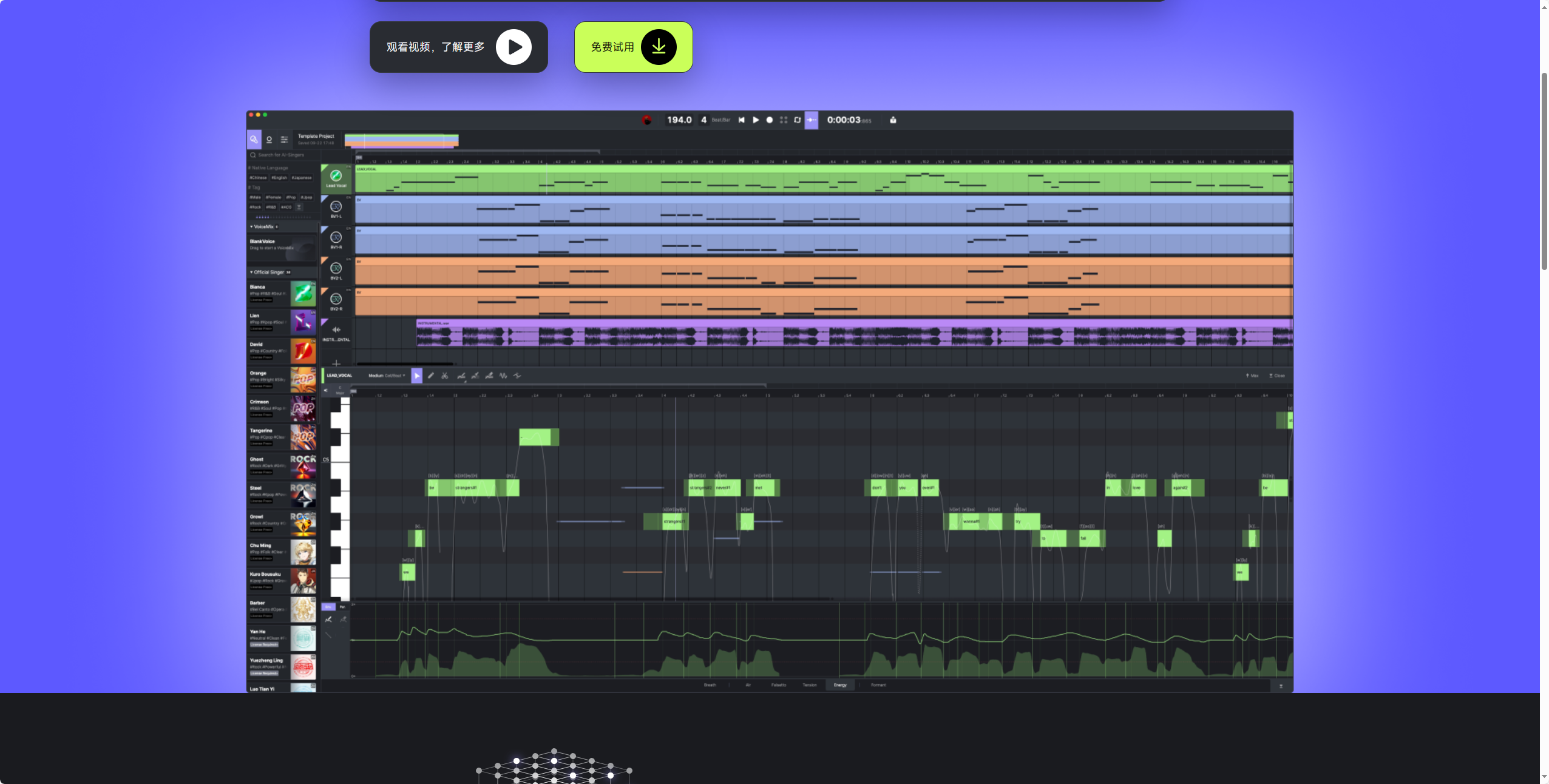Switch to the Falsetto parameter tab
Viewport: 1549px width, 784px height.
click(779, 685)
